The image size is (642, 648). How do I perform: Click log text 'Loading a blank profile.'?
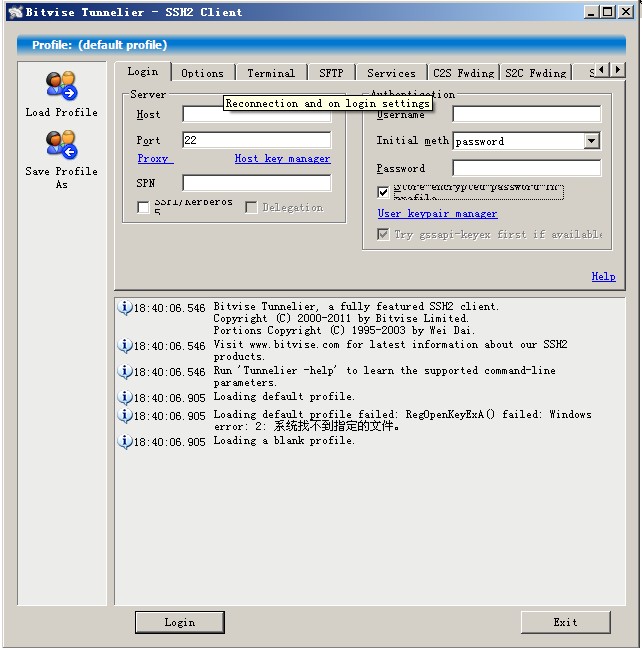[x=284, y=441]
